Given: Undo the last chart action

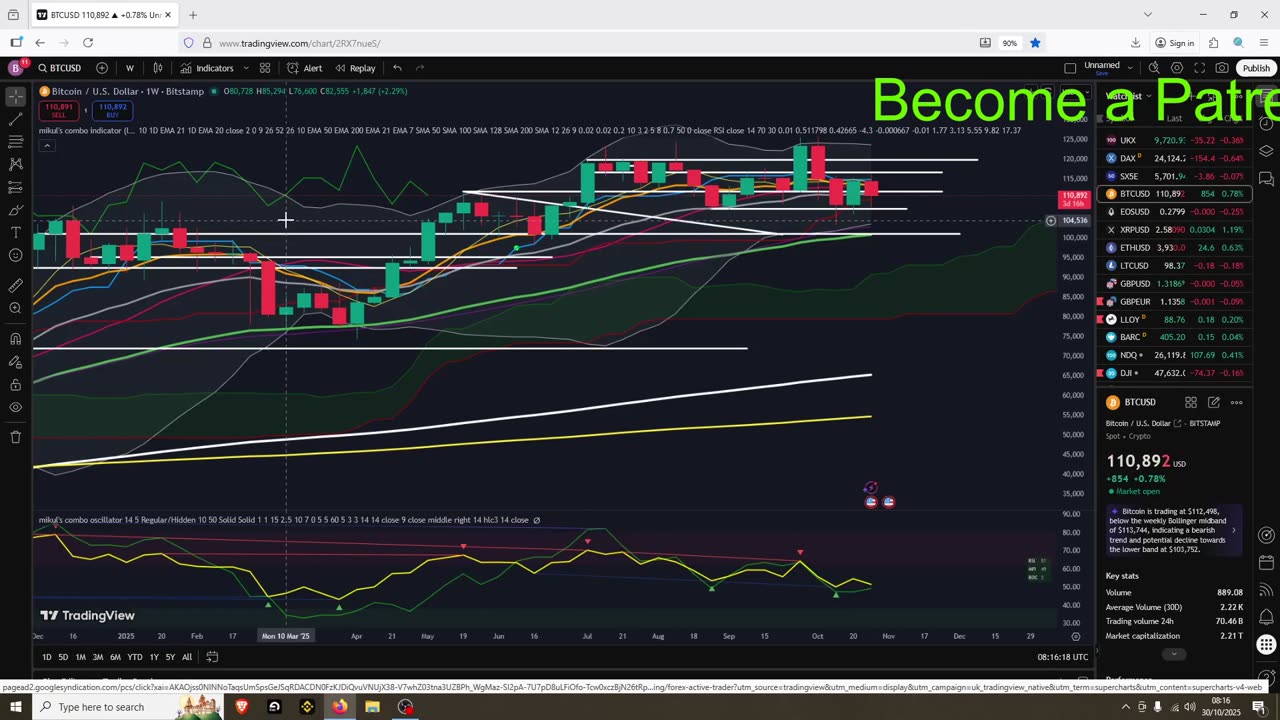Looking at the screenshot, I should (x=397, y=68).
